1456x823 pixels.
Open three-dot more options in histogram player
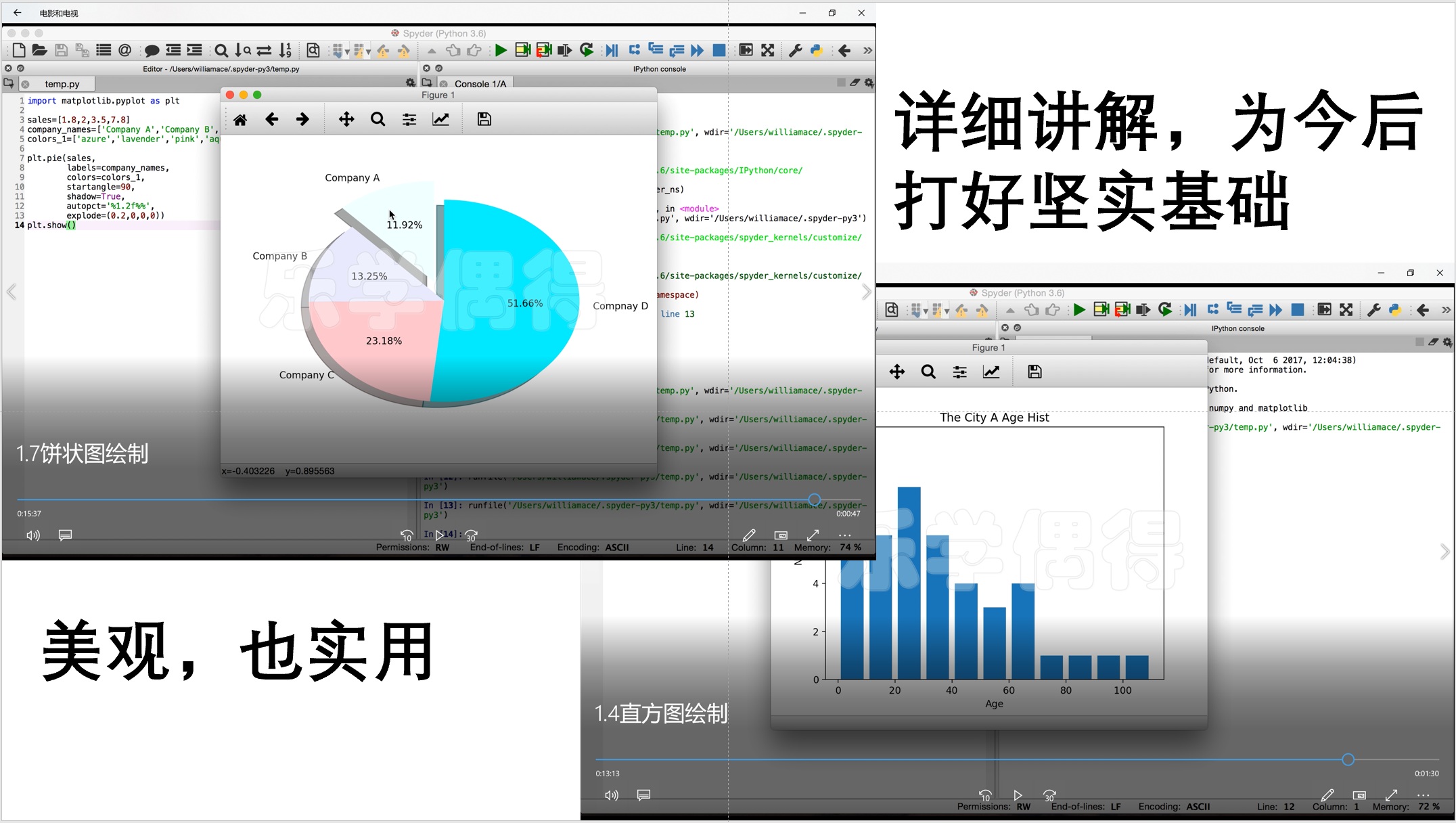[1424, 795]
